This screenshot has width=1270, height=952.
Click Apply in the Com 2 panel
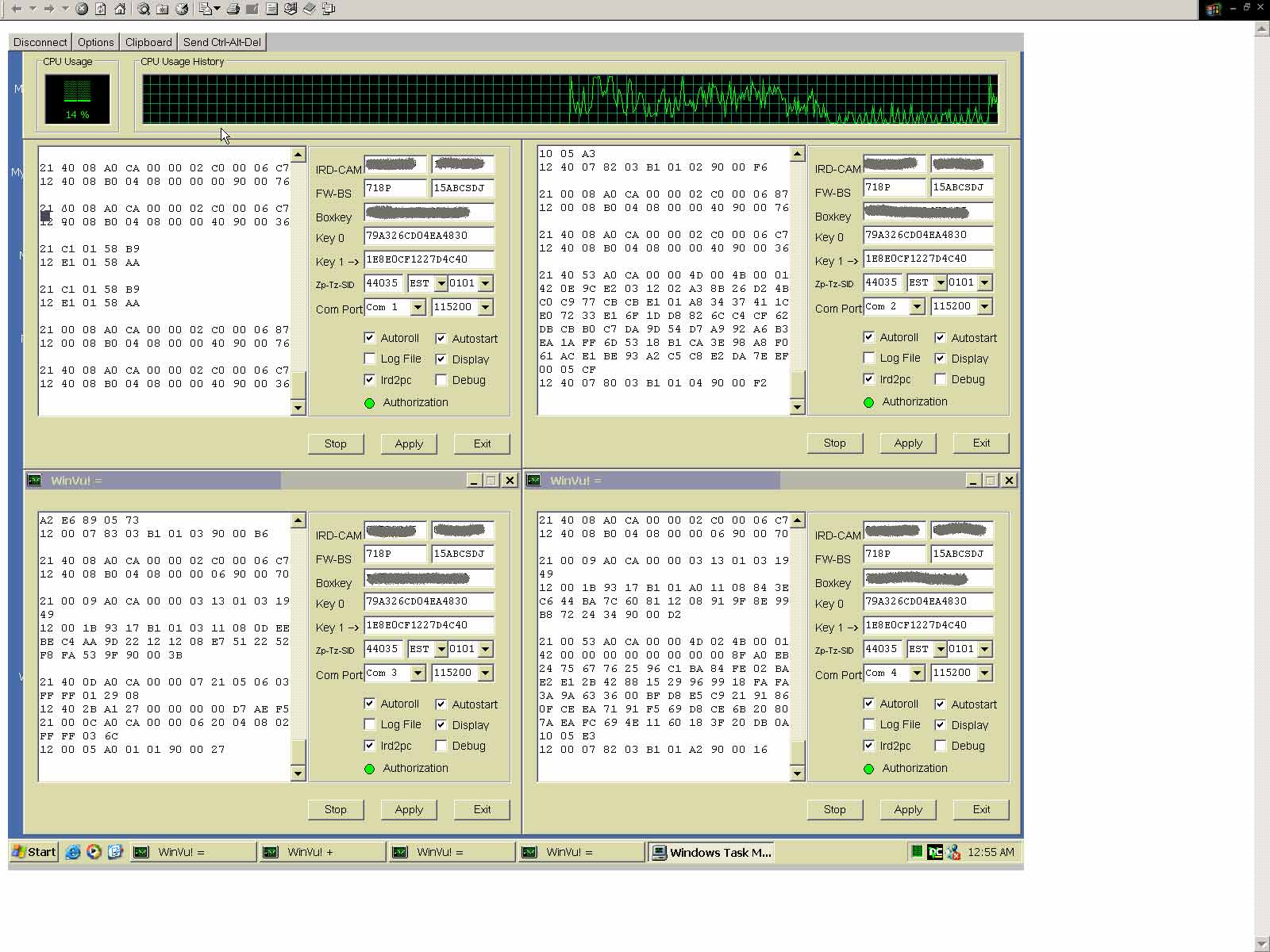pyautogui.click(x=907, y=443)
